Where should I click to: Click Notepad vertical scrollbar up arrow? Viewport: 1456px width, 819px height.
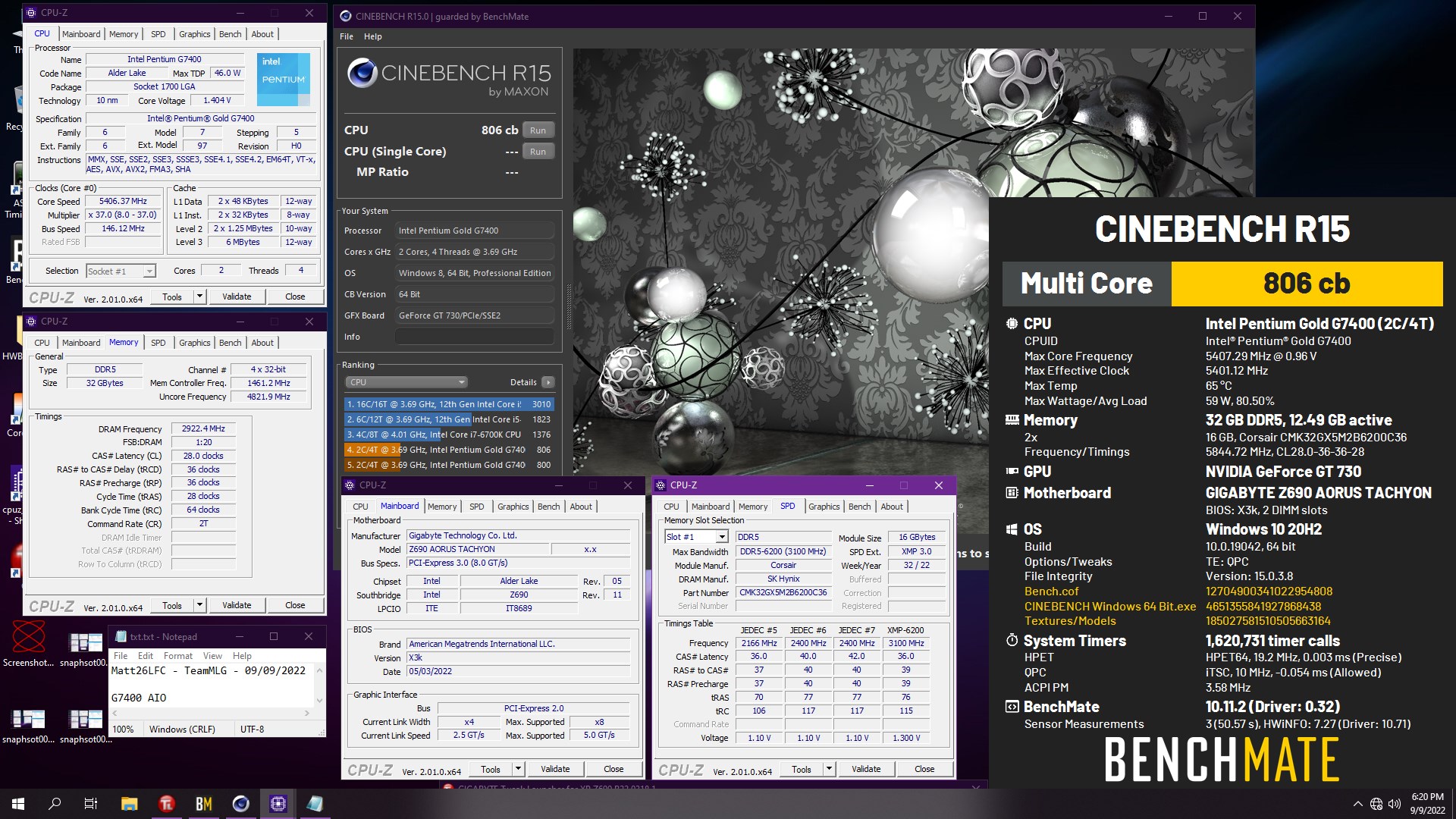[319, 670]
